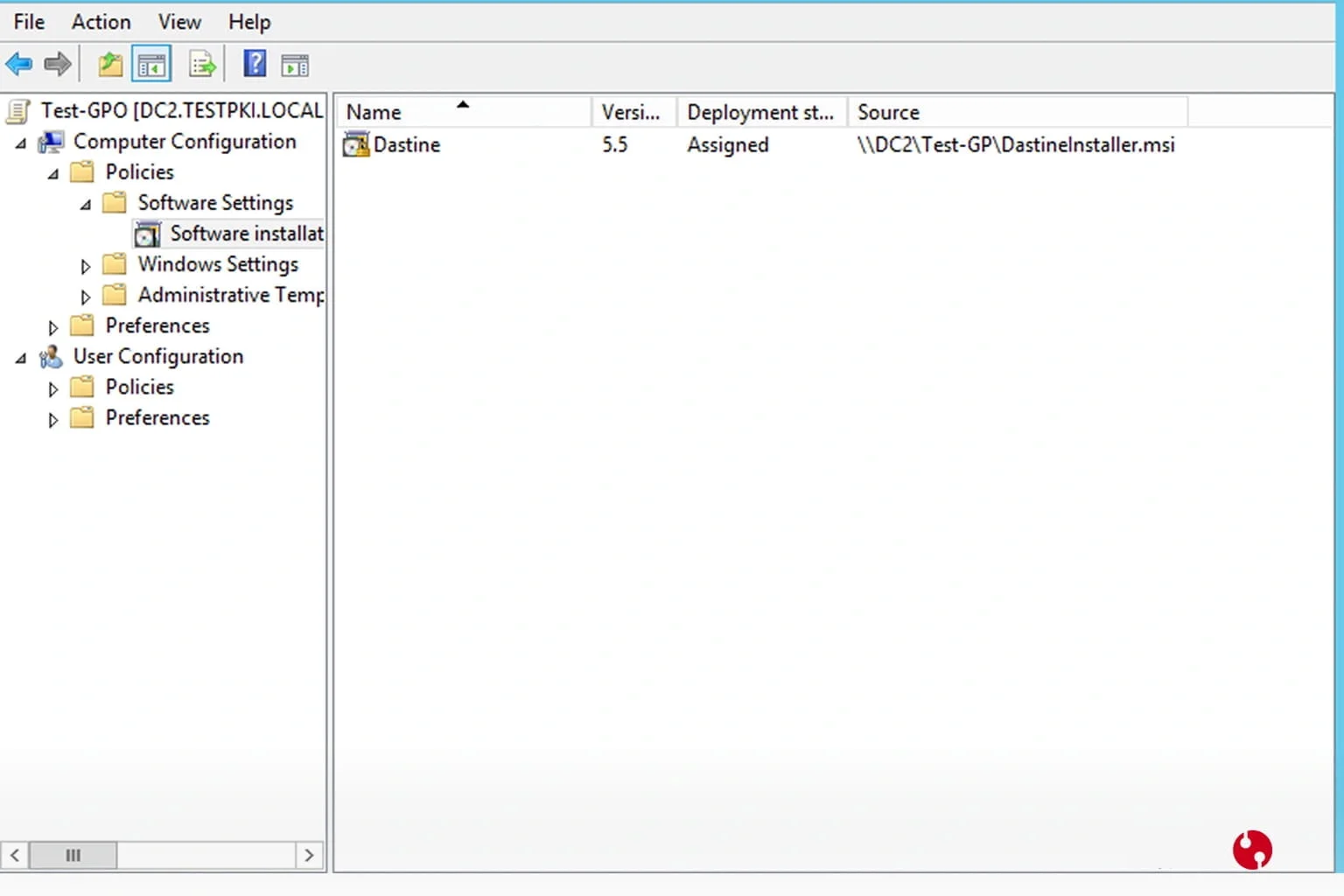Screen dimensions: 1344x896
Task: Click the Preferences folder icon under User Configuration
Action: point(82,417)
